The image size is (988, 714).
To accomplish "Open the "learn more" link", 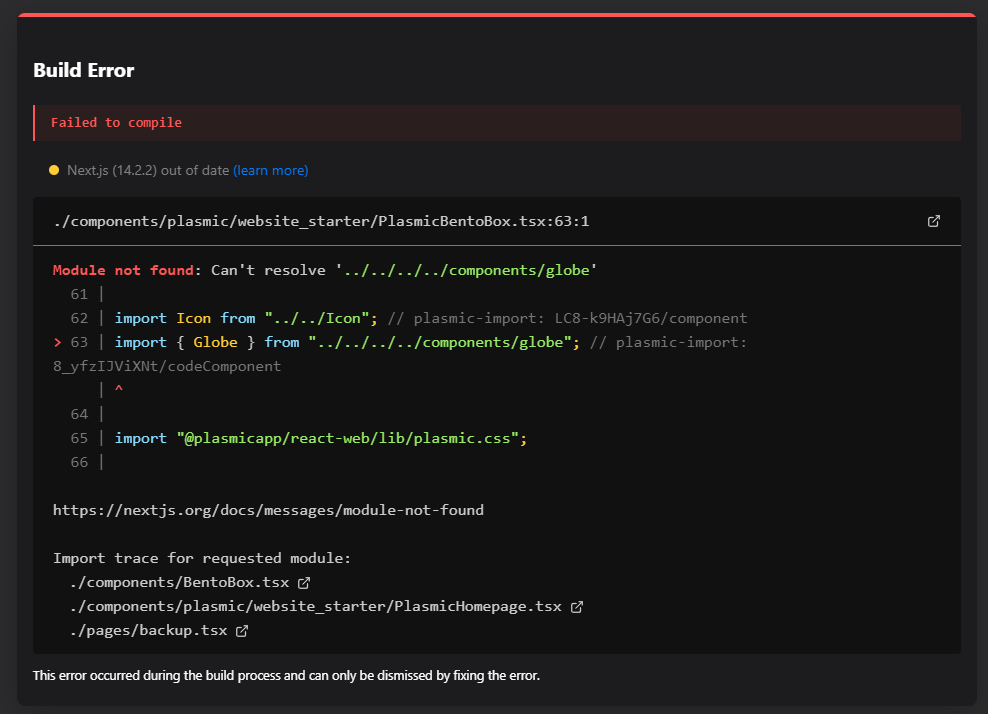I will coord(270,170).
